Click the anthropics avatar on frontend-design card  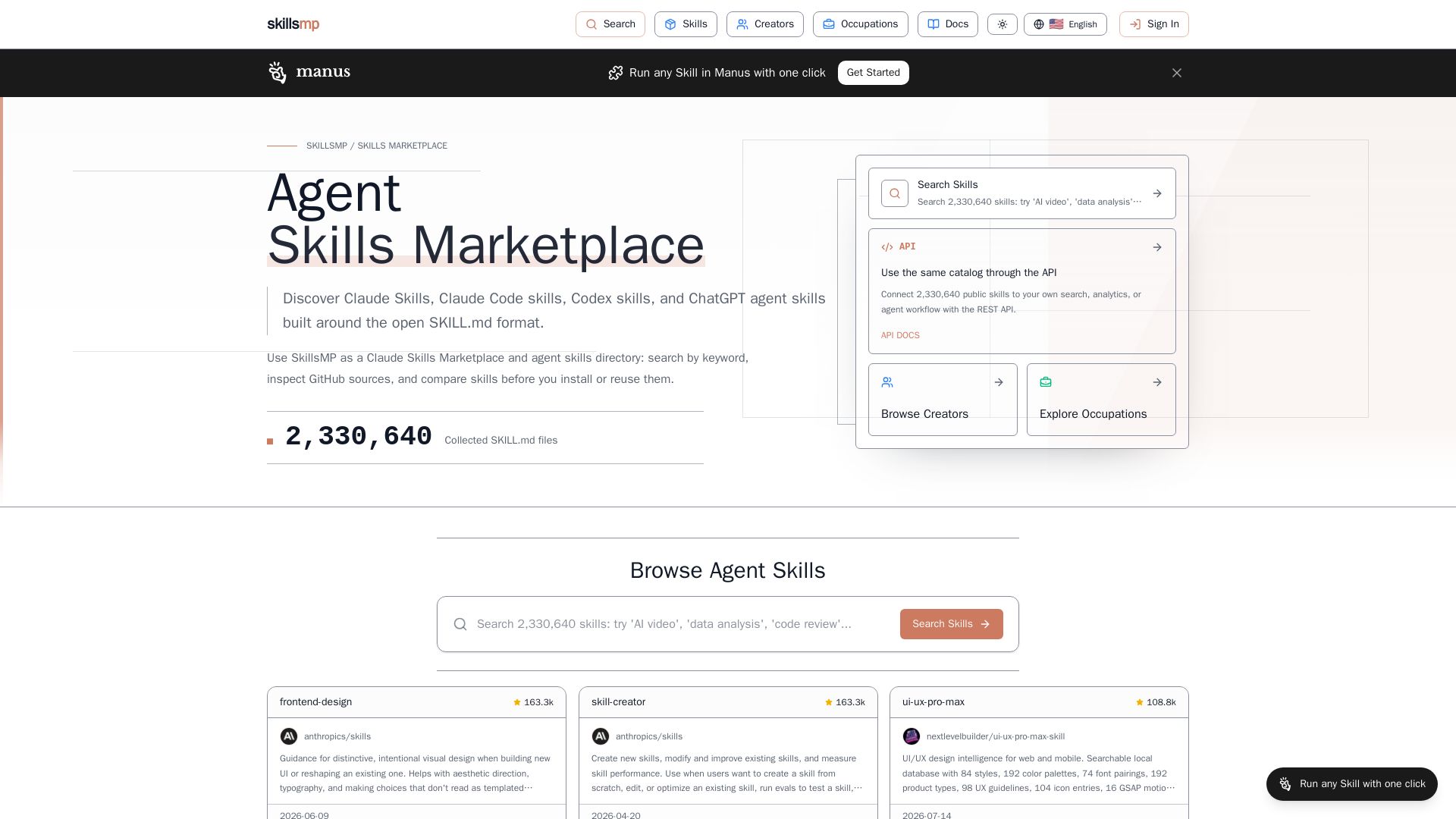click(x=289, y=736)
